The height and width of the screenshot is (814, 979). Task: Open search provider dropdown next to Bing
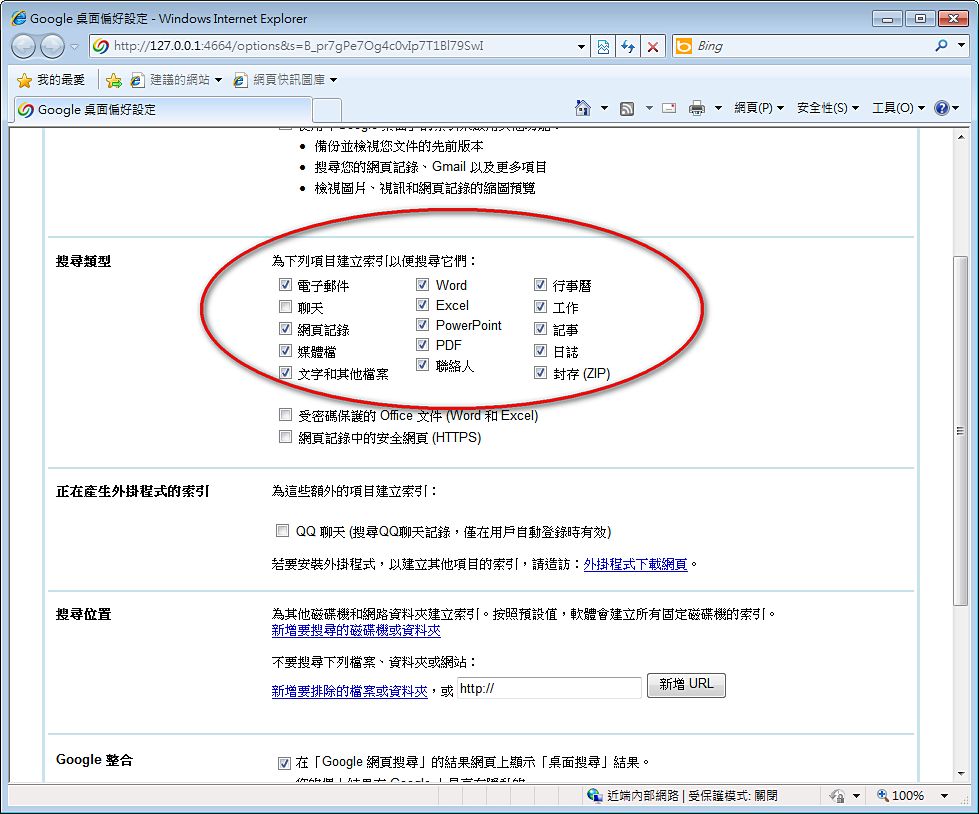pyautogui.click(x=962, y=46)
